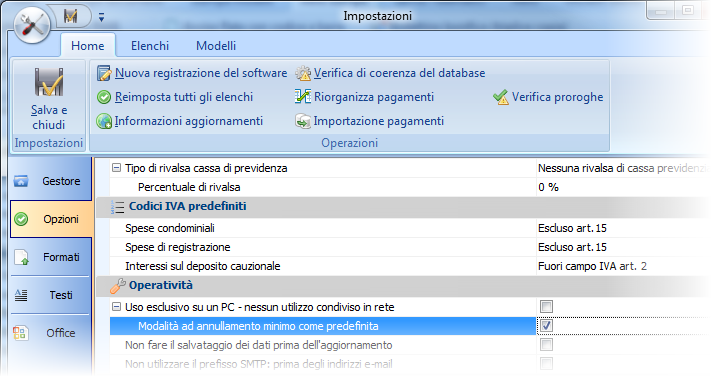711x377 pixels.
Task: Click the Importazione pagamenti icon
Action: 303,121
